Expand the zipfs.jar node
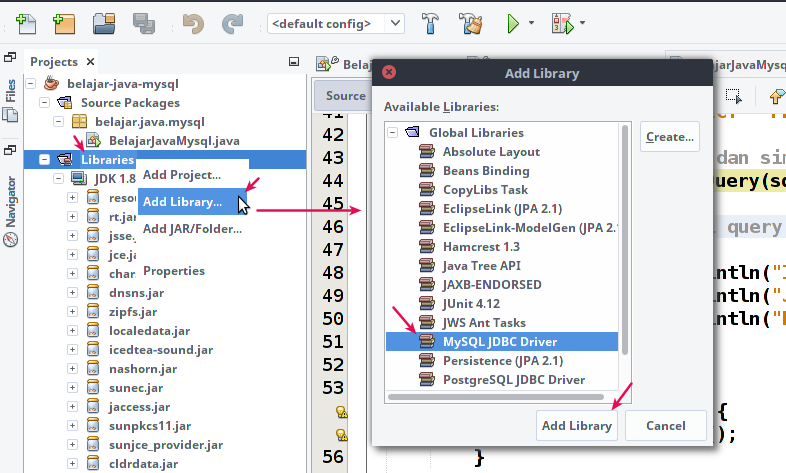Image resolution: width=786 pixels, height=473 pixels. [73, 312]
